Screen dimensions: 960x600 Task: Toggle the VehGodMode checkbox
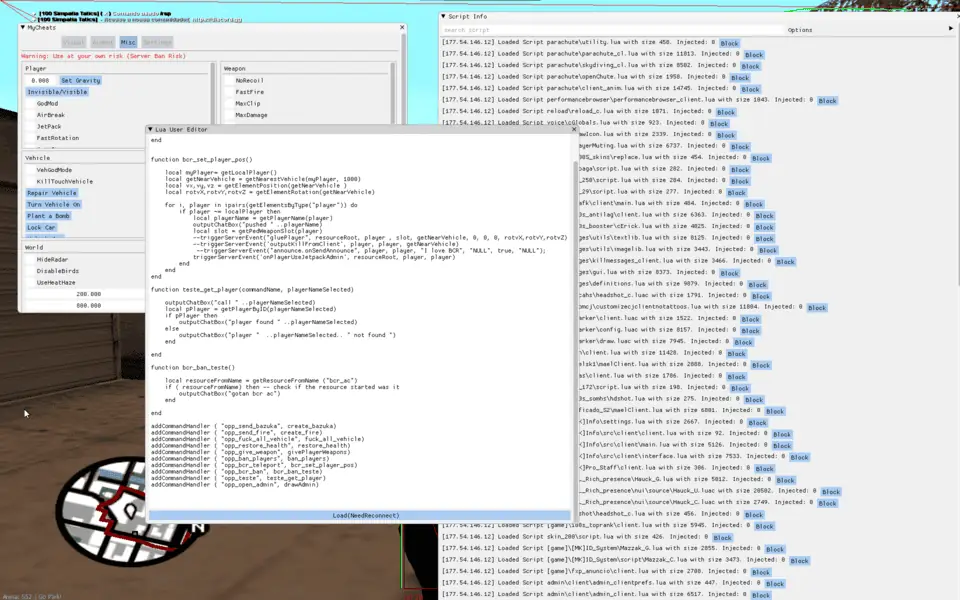pyautogui.click(x=29, y=170)
